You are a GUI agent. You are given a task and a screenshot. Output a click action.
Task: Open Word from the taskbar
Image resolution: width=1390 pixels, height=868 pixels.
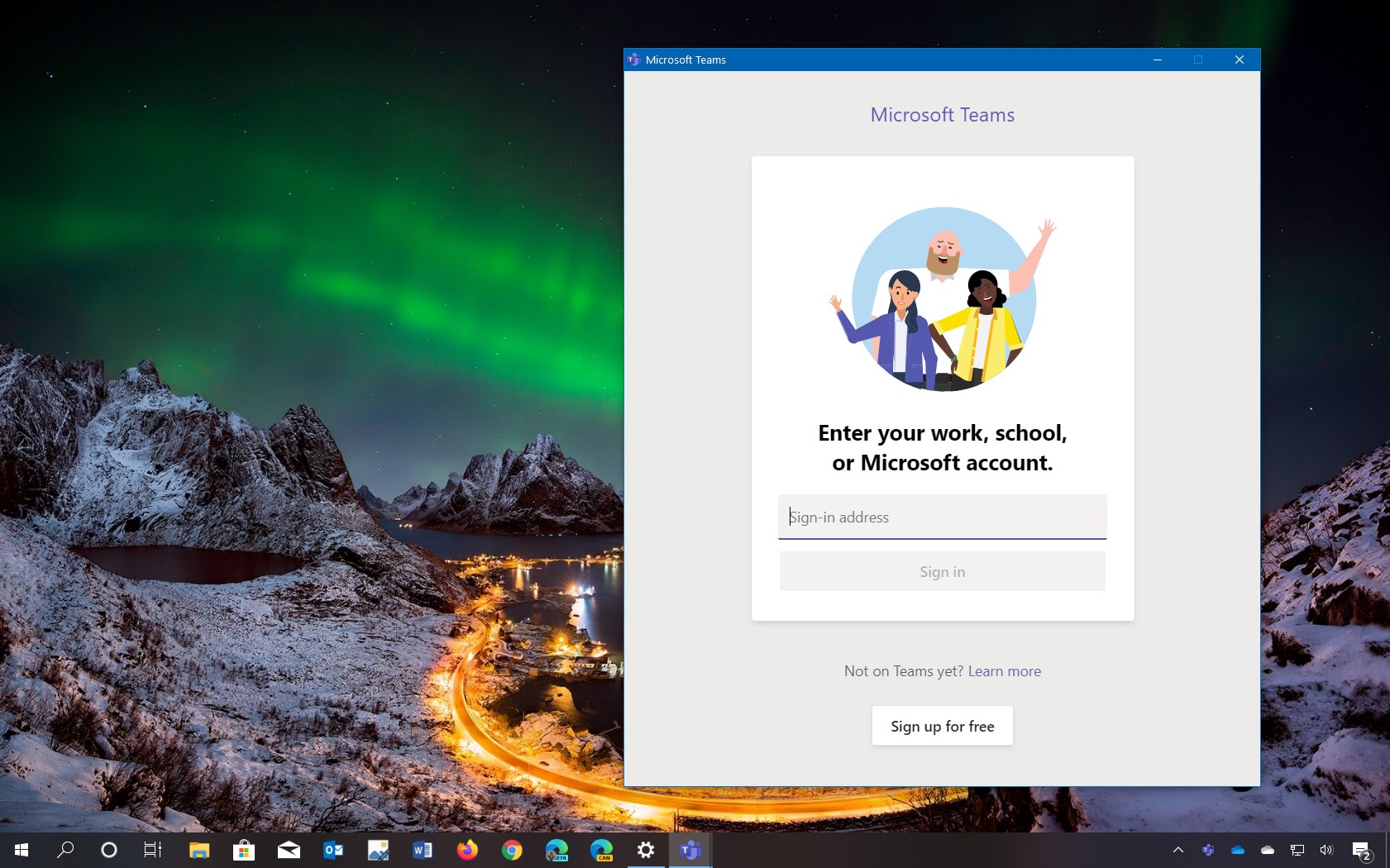422,850
